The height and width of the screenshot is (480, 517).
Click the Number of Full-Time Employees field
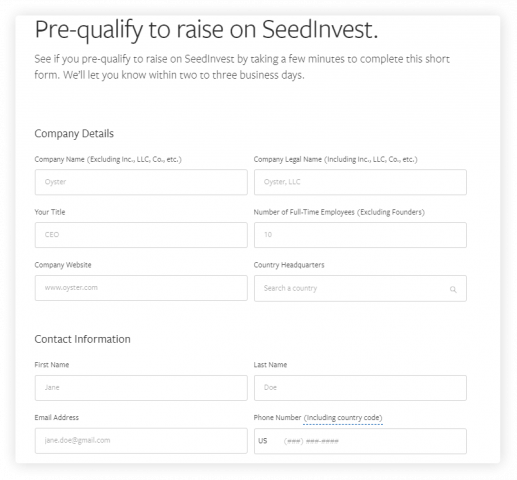click(360, 235)
